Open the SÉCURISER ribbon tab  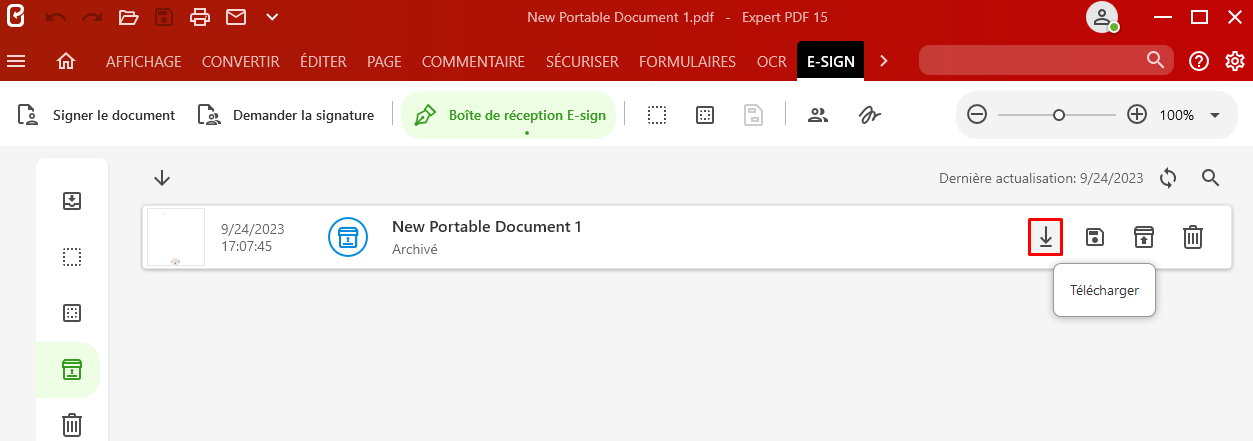(582, 62)
